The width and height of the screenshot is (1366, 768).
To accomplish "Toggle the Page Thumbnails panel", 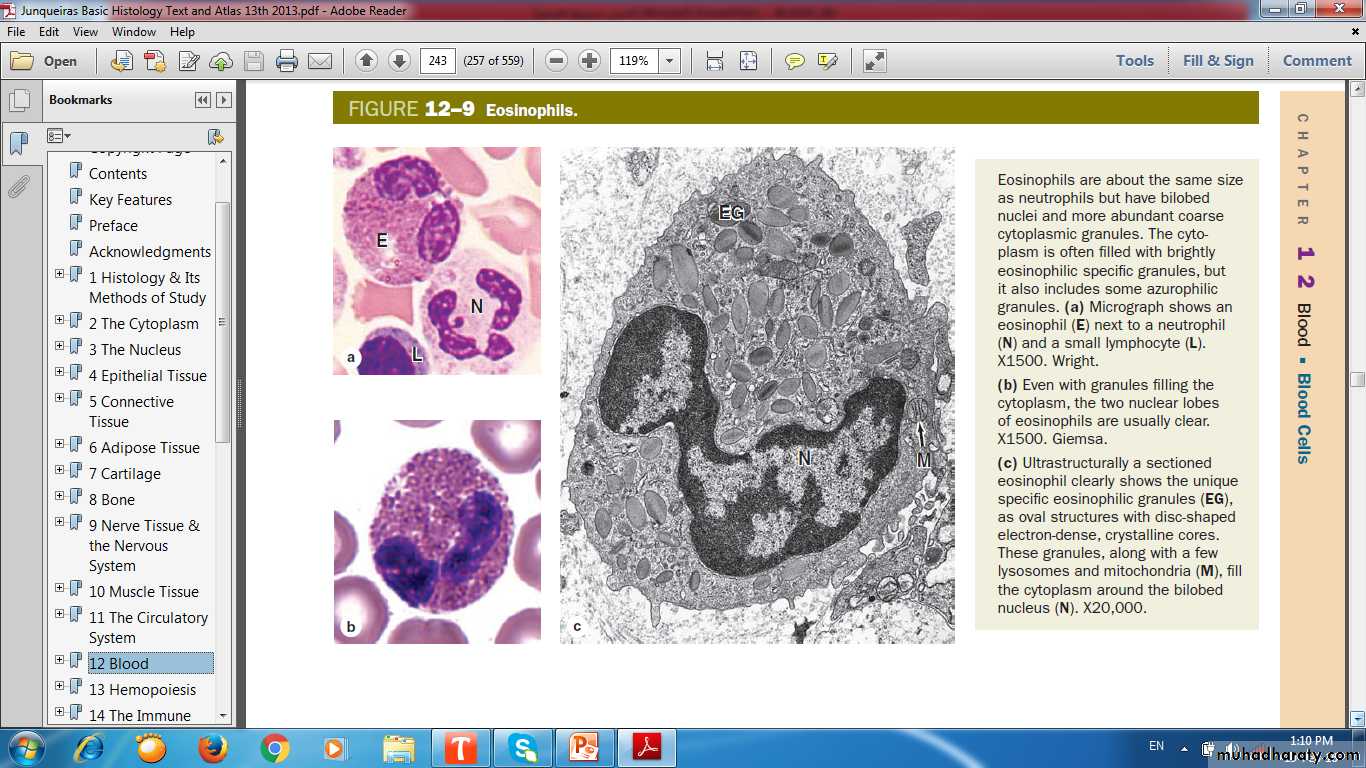I will [x=19, y=101].
